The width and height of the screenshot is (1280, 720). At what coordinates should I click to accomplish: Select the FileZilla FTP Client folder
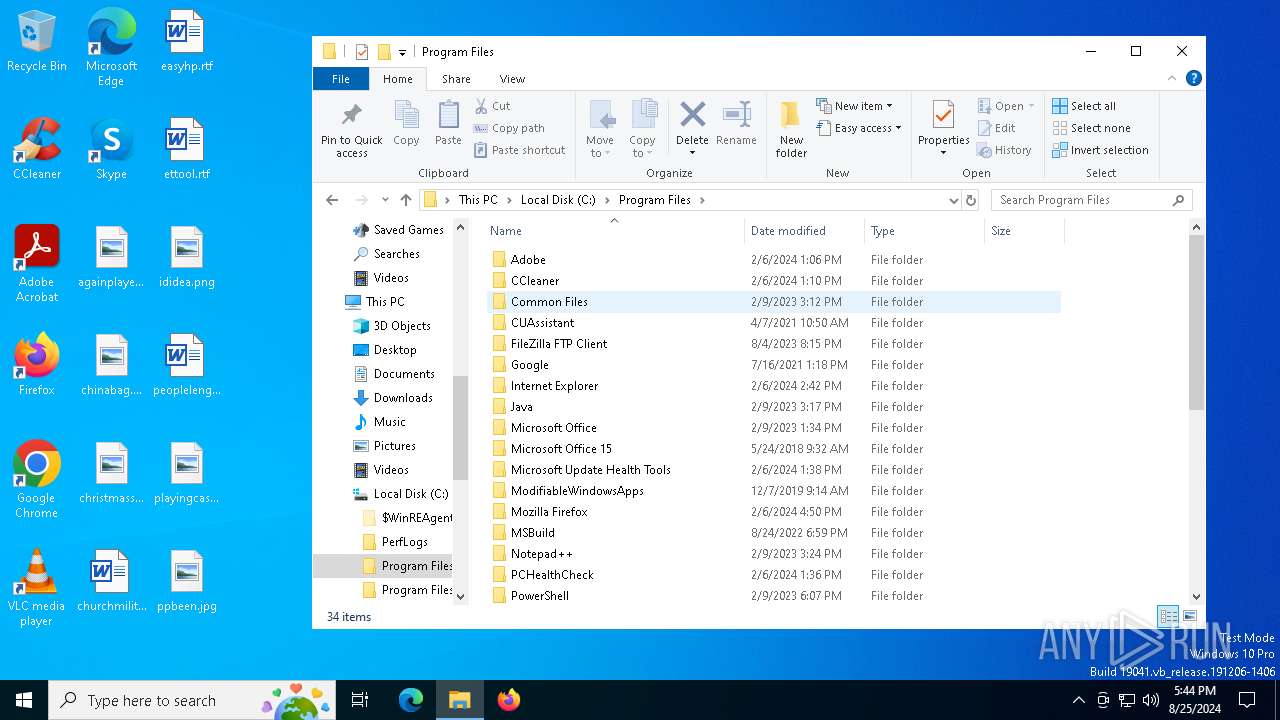[773, 344]
